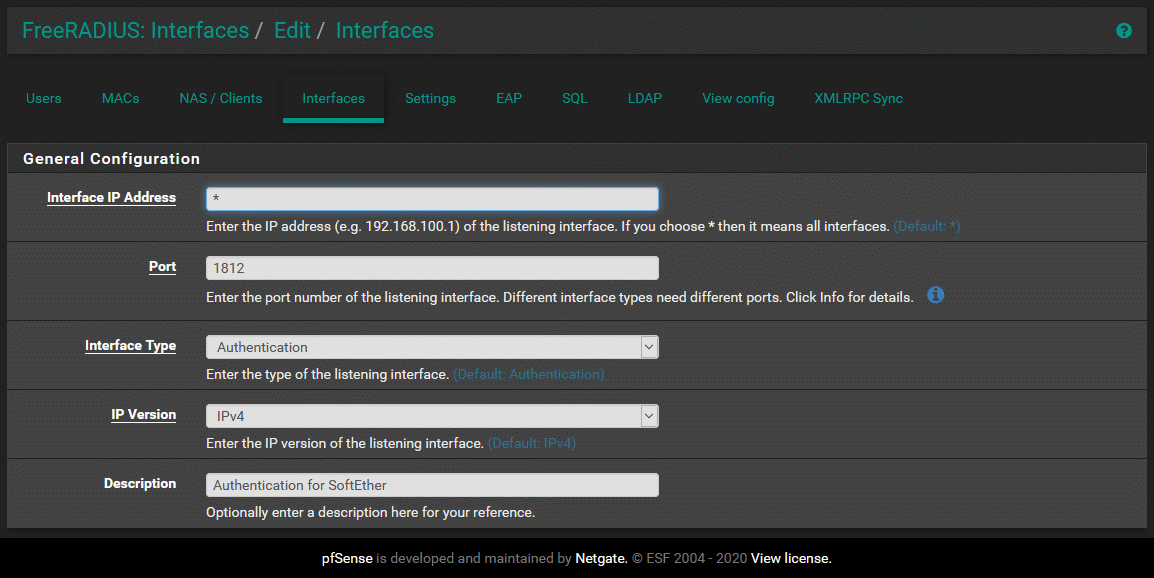Click the Description label
Viewport: 1154px width, 578px height.
tap(140, 484)
